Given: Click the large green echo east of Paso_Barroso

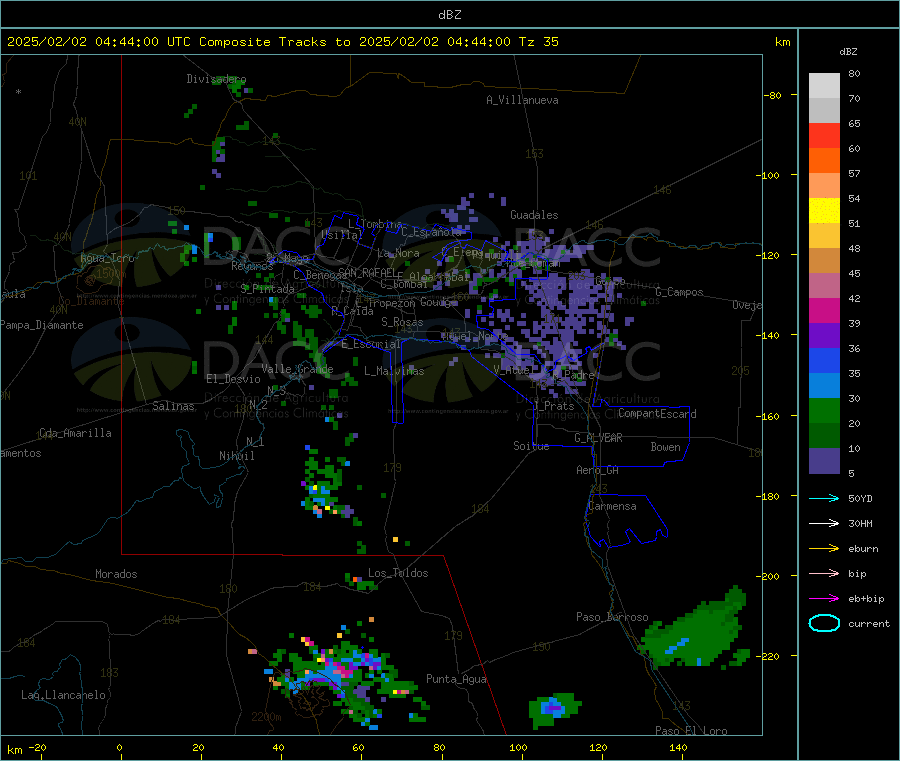Looking at the screenshot, I should click(x=695, y=632).
